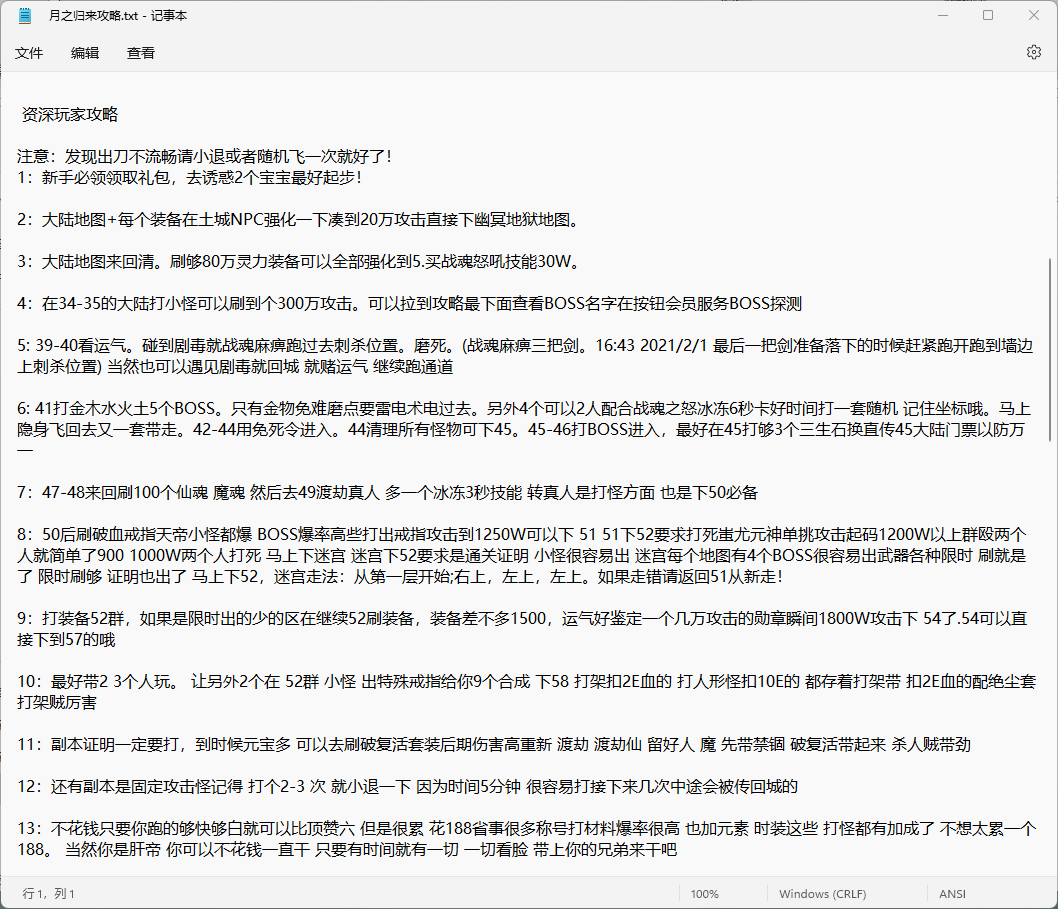1058x909 pixels.
Task: Click the 行1, 列1 cursor position indicator
Action: click(50, 893)
